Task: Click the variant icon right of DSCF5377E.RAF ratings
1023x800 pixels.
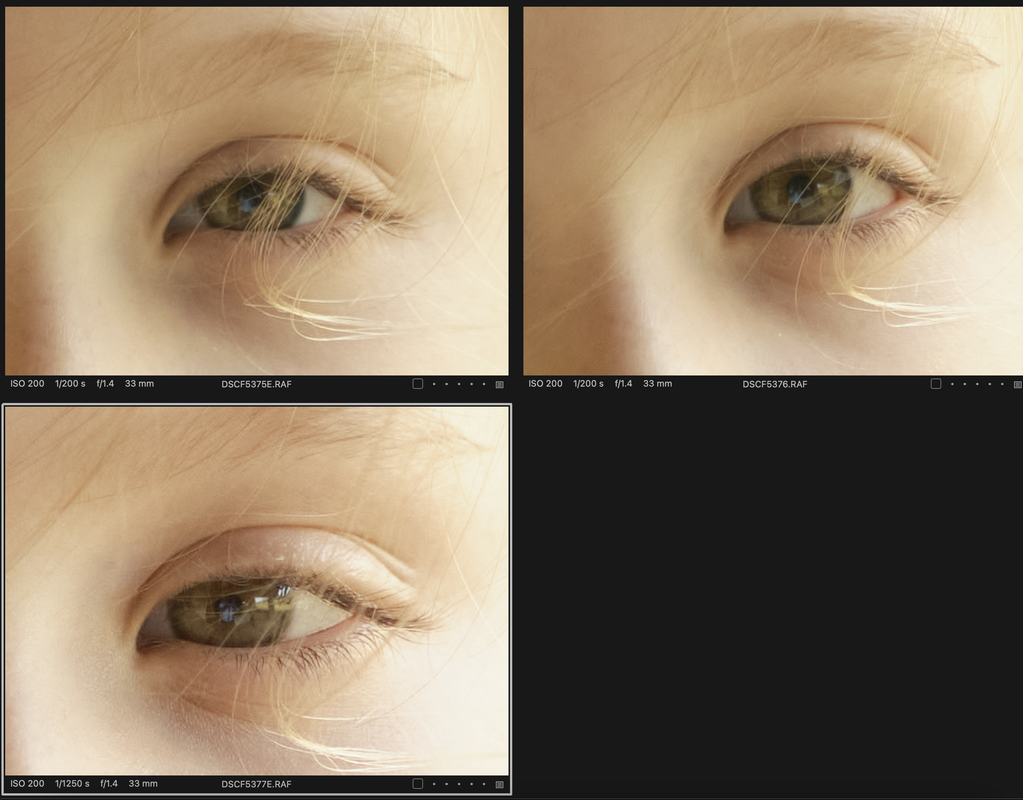Action: point(500,784)
